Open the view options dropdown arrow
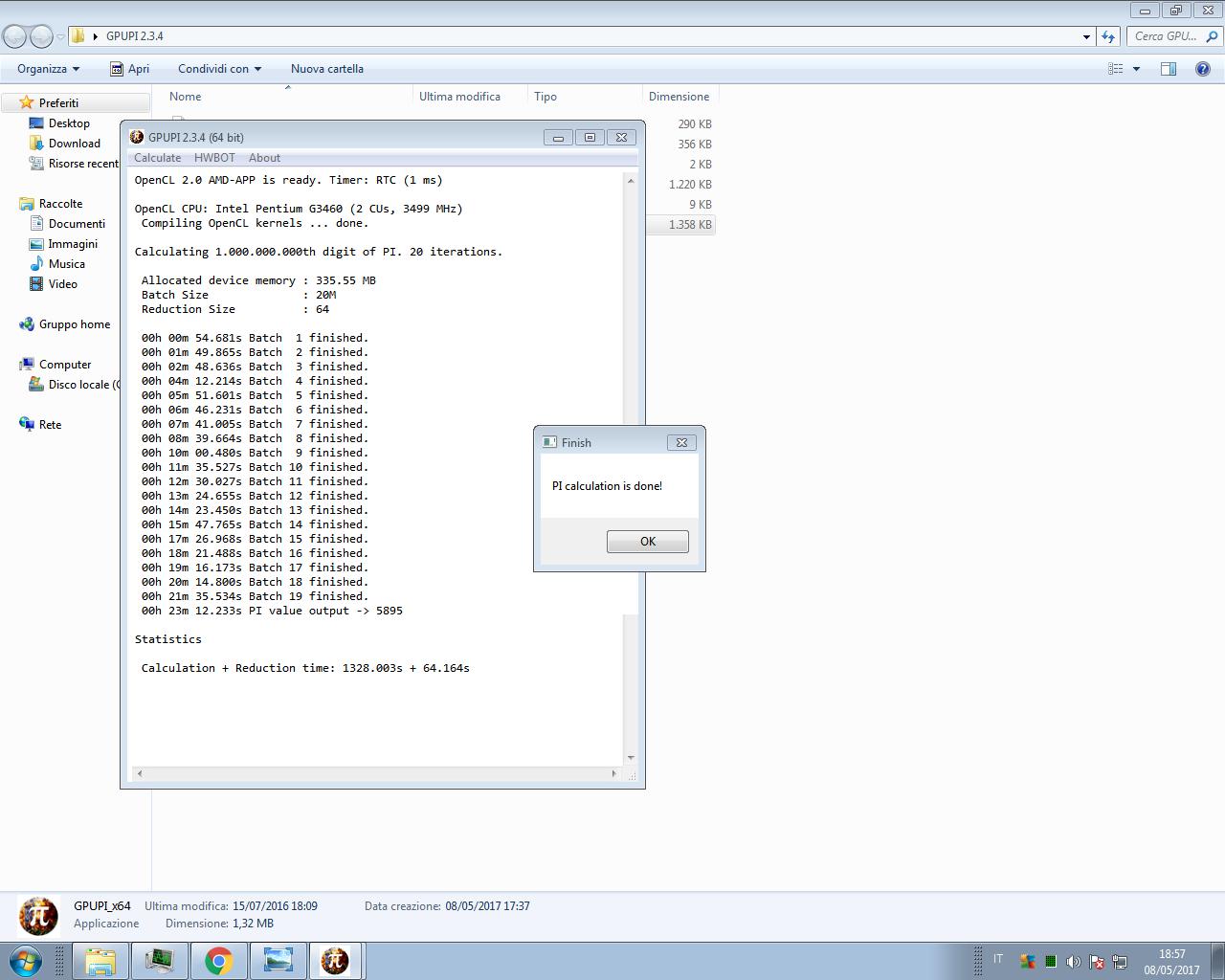Image resolution: width=1225 pixels, height=980 pixels. coord(1136,69)
